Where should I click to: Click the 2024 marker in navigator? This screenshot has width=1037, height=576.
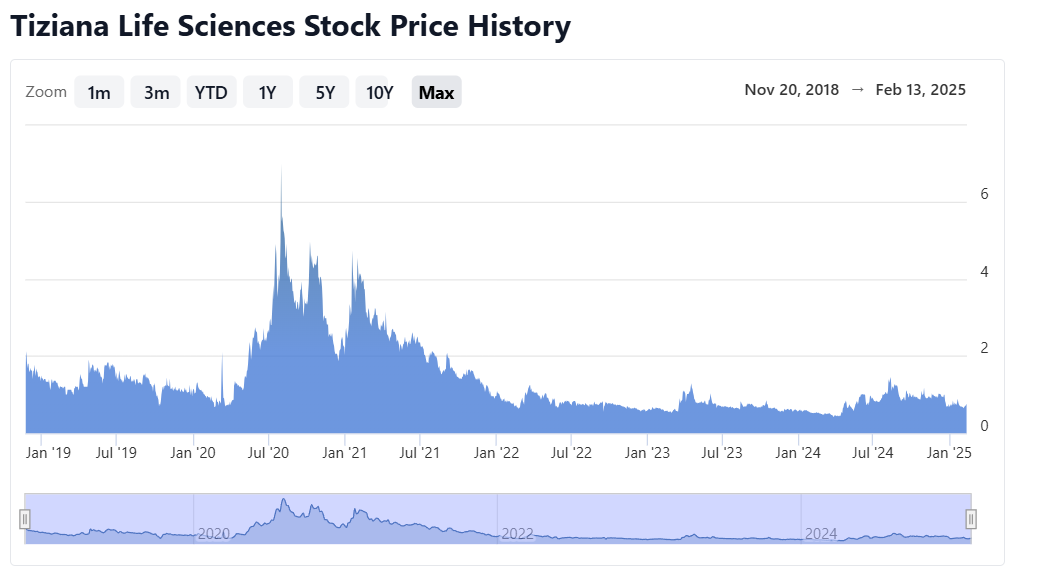pos(821,534)
